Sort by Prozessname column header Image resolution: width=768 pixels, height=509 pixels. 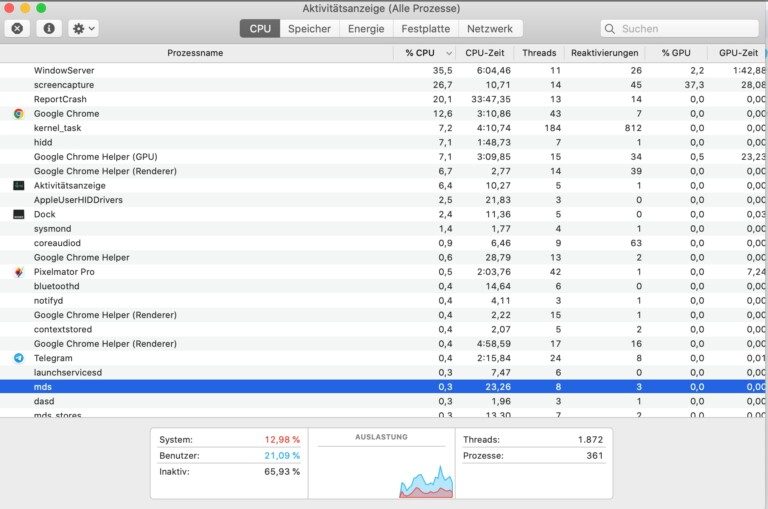195,53
